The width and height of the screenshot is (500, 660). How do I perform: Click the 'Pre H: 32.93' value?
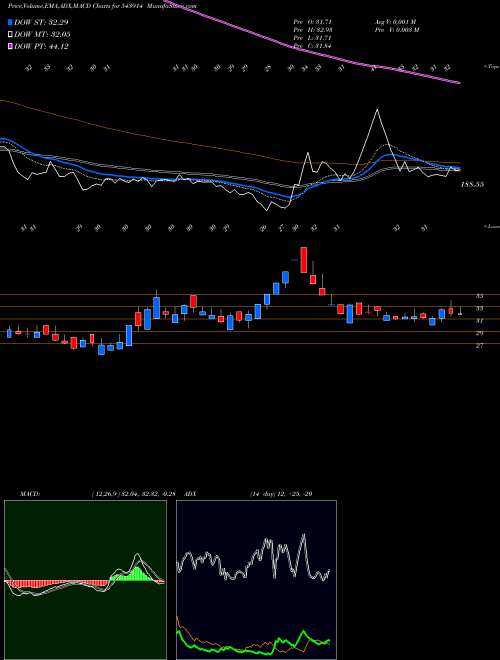[x=314, y=30]
